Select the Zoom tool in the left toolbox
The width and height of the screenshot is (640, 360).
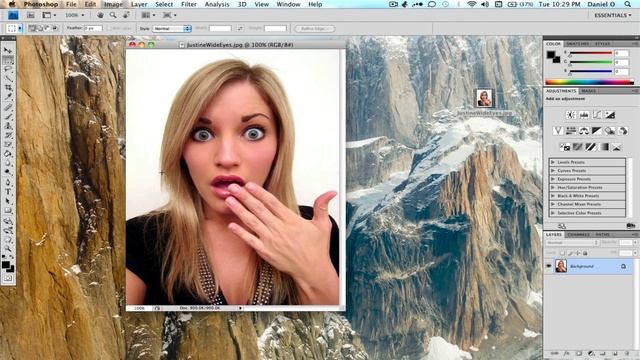click(8, 248)
